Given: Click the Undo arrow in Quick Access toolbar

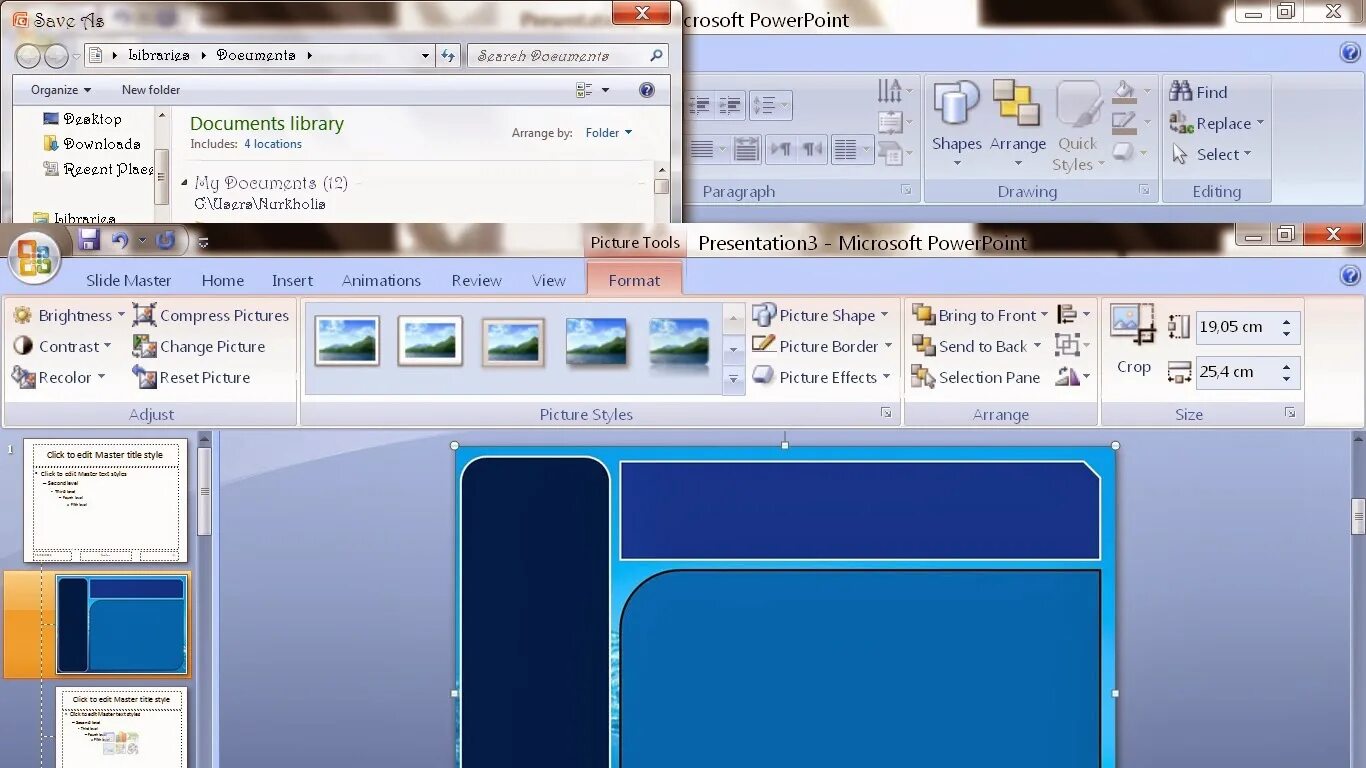Looking at the screenshot, I should pyautogui.click(x=120, y=240).
